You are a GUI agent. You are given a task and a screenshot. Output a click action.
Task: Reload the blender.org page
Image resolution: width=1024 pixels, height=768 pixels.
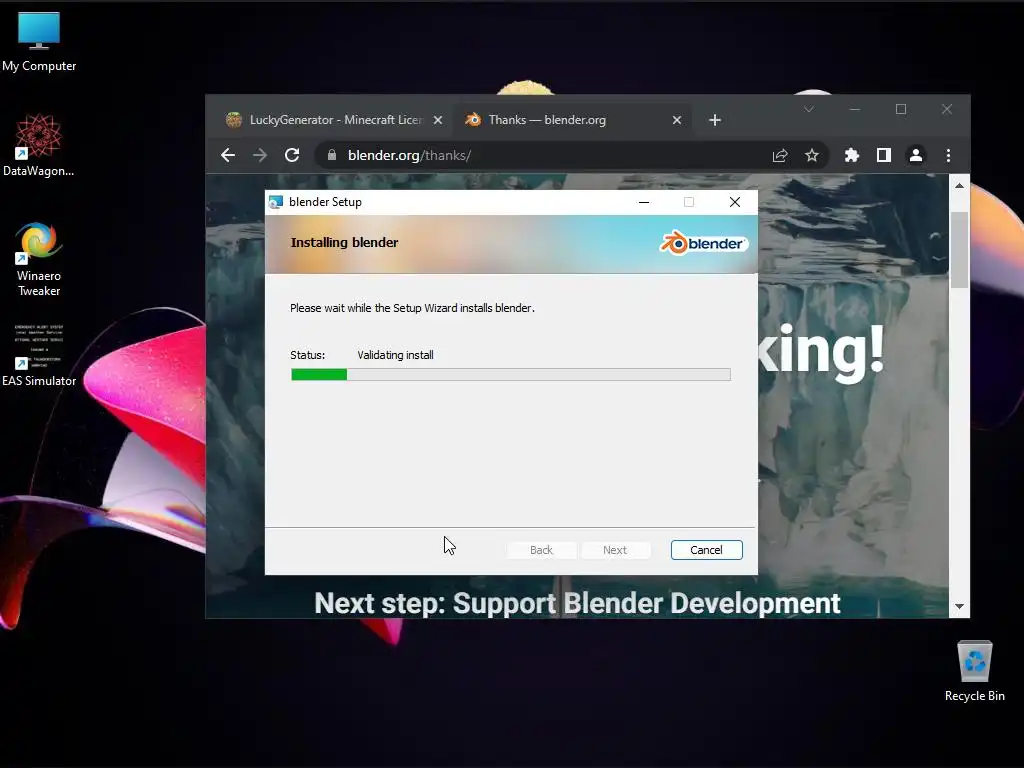tap(292, 155)
